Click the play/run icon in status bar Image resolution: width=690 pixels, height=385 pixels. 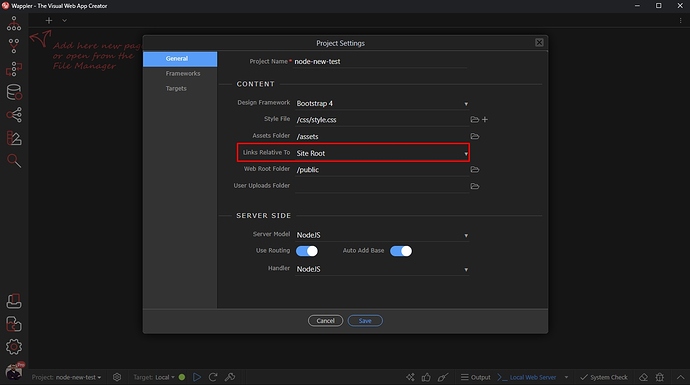coord(197,377)
